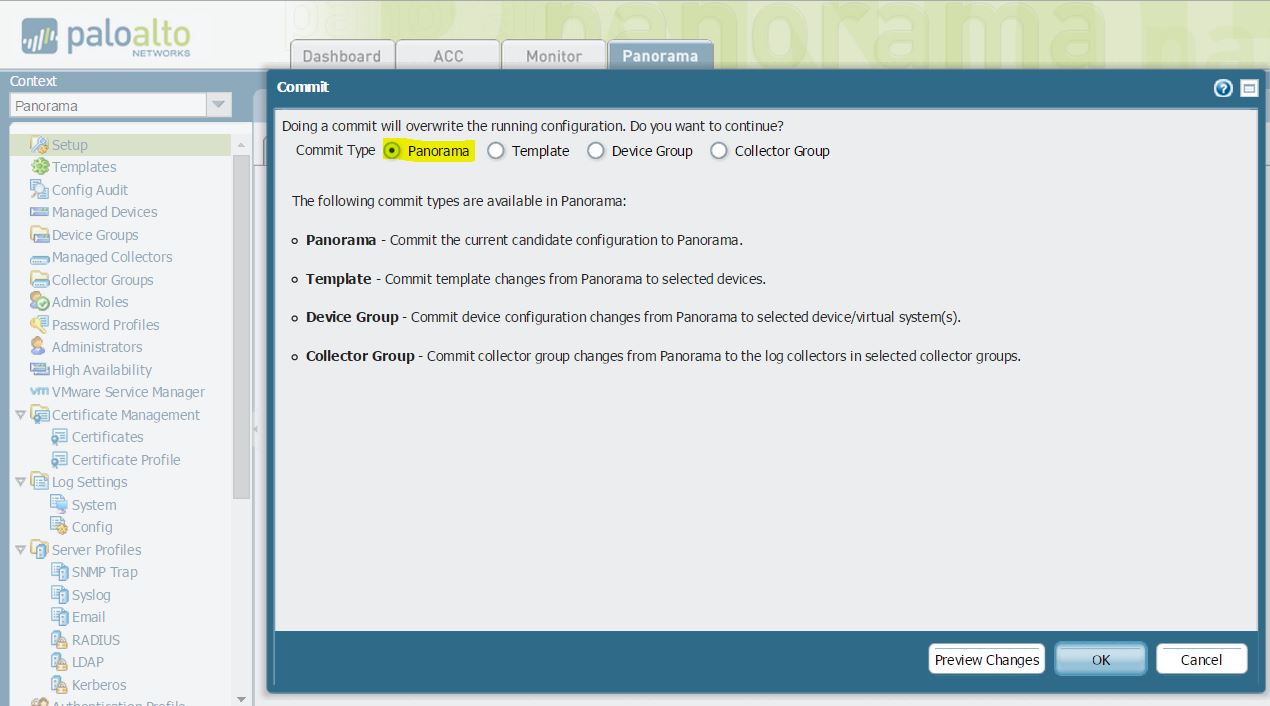Screen dimensions: 1270x706
Task: Click the RADIUS server profile icon
Action: [x=60, y=640]
